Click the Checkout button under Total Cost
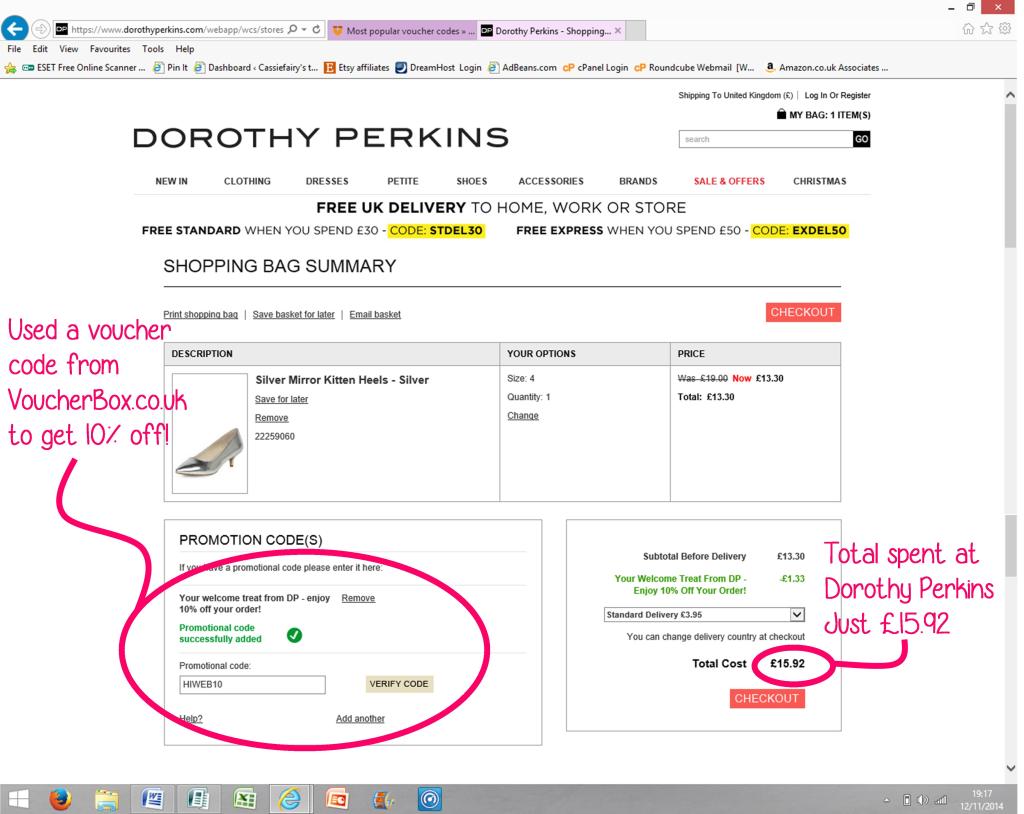 pos(767,698)
